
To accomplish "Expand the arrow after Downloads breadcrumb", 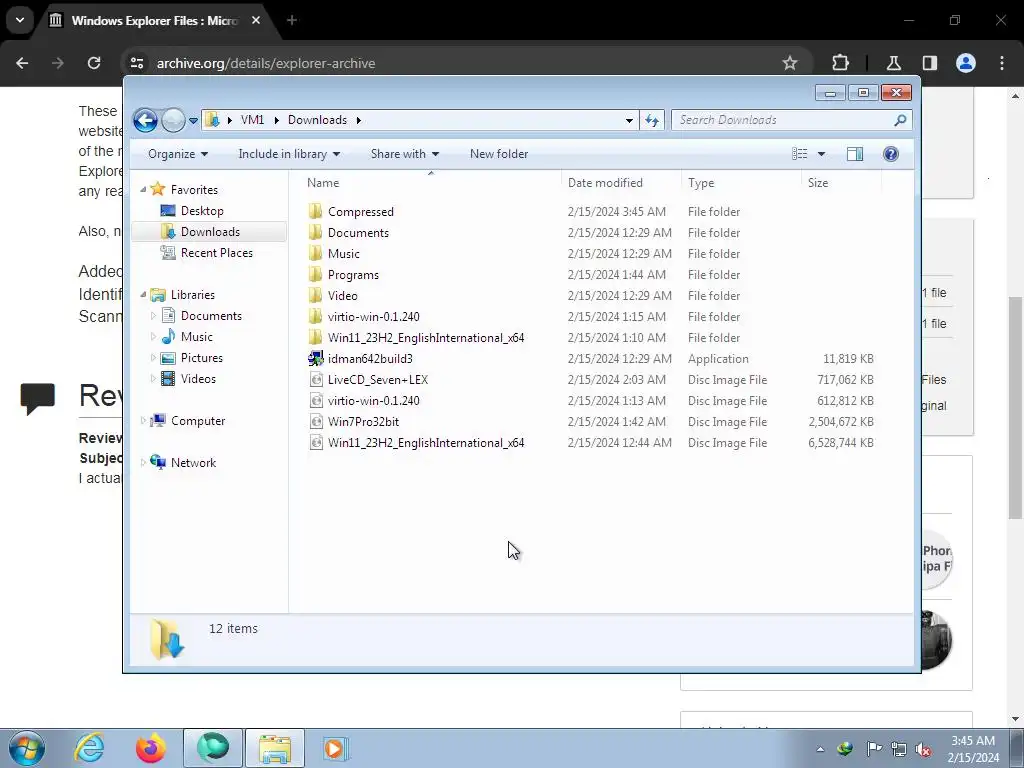I will coord(359,120).
